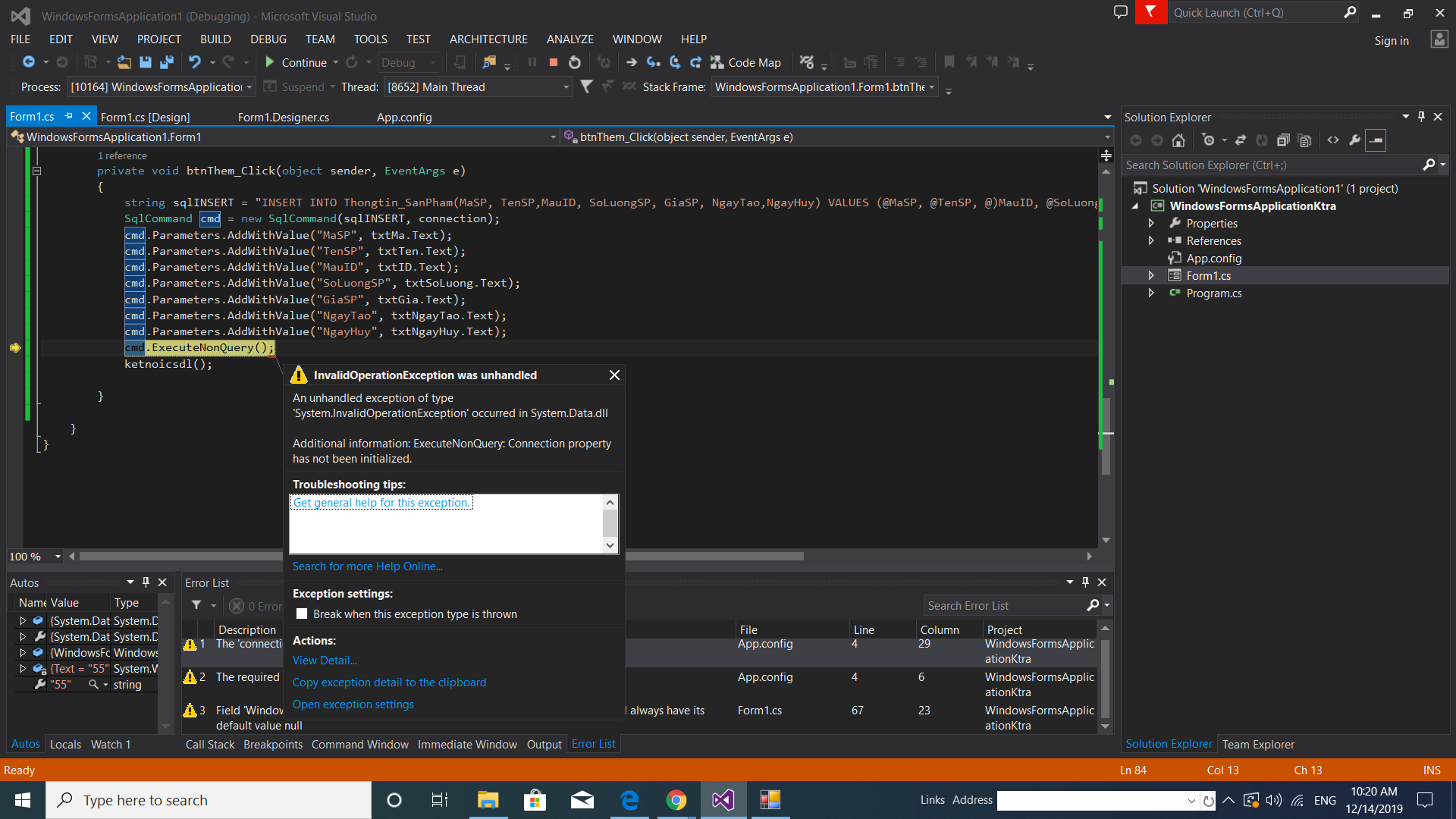
Task: Click the View Detail link
Action: coord(325,661)
